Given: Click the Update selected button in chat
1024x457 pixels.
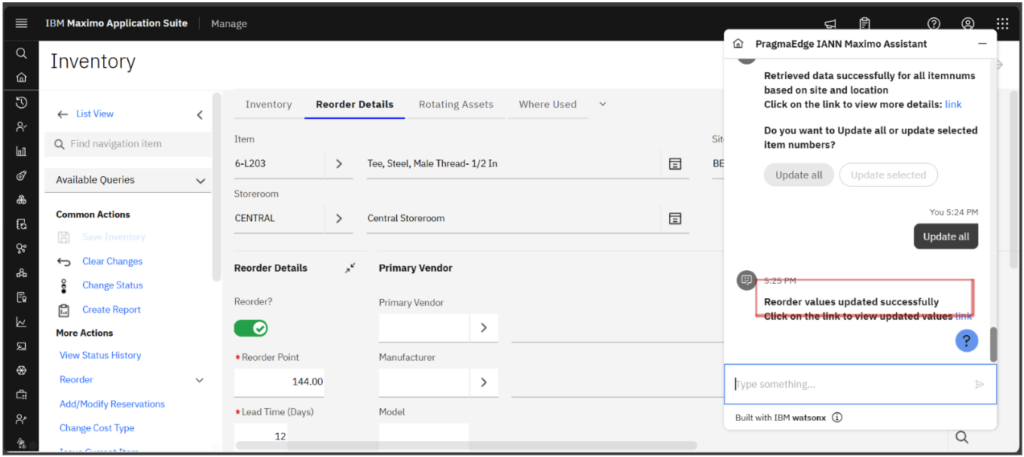Looking at the screenshot, I should click(x=888, y=175).
